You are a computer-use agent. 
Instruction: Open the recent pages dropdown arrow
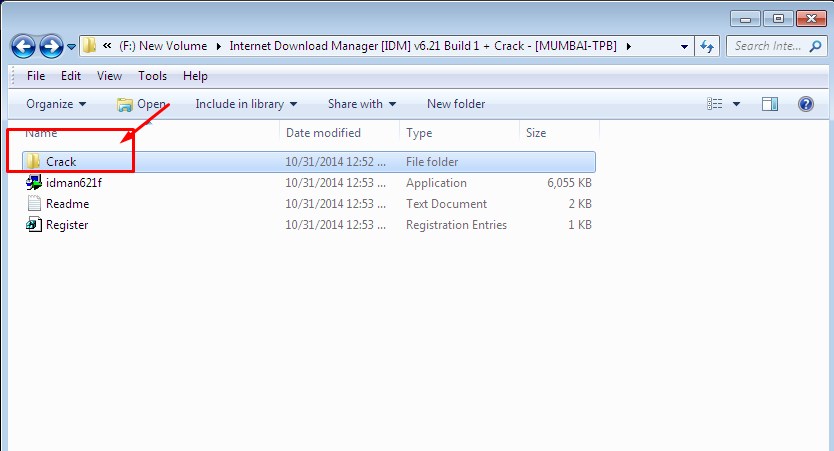(x=71, y=47)
